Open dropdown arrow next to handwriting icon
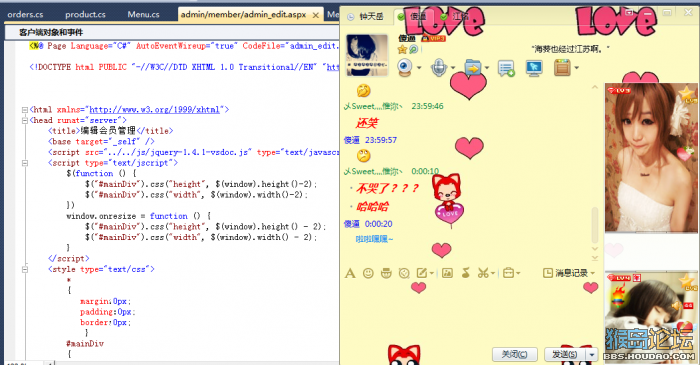The image size is (700, 365). click(432, 274)
